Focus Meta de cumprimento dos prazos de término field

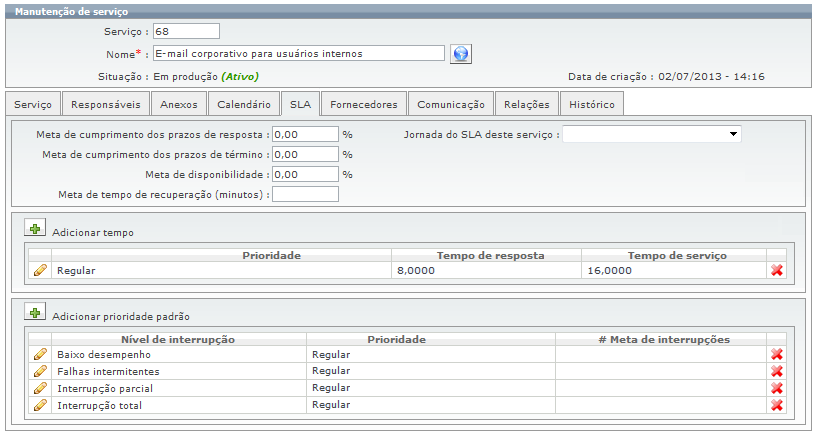(305, 154)
